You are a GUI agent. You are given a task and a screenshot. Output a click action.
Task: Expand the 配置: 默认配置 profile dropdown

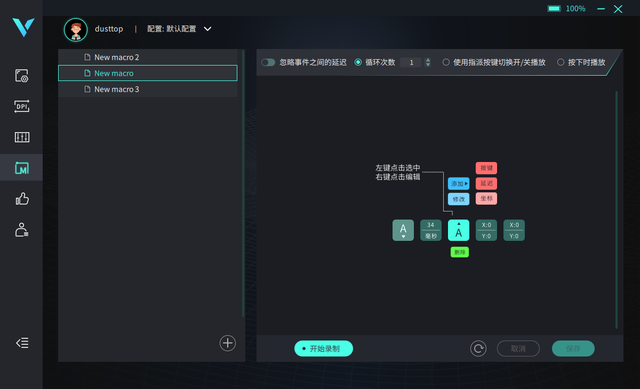click(x=207, y=29)
